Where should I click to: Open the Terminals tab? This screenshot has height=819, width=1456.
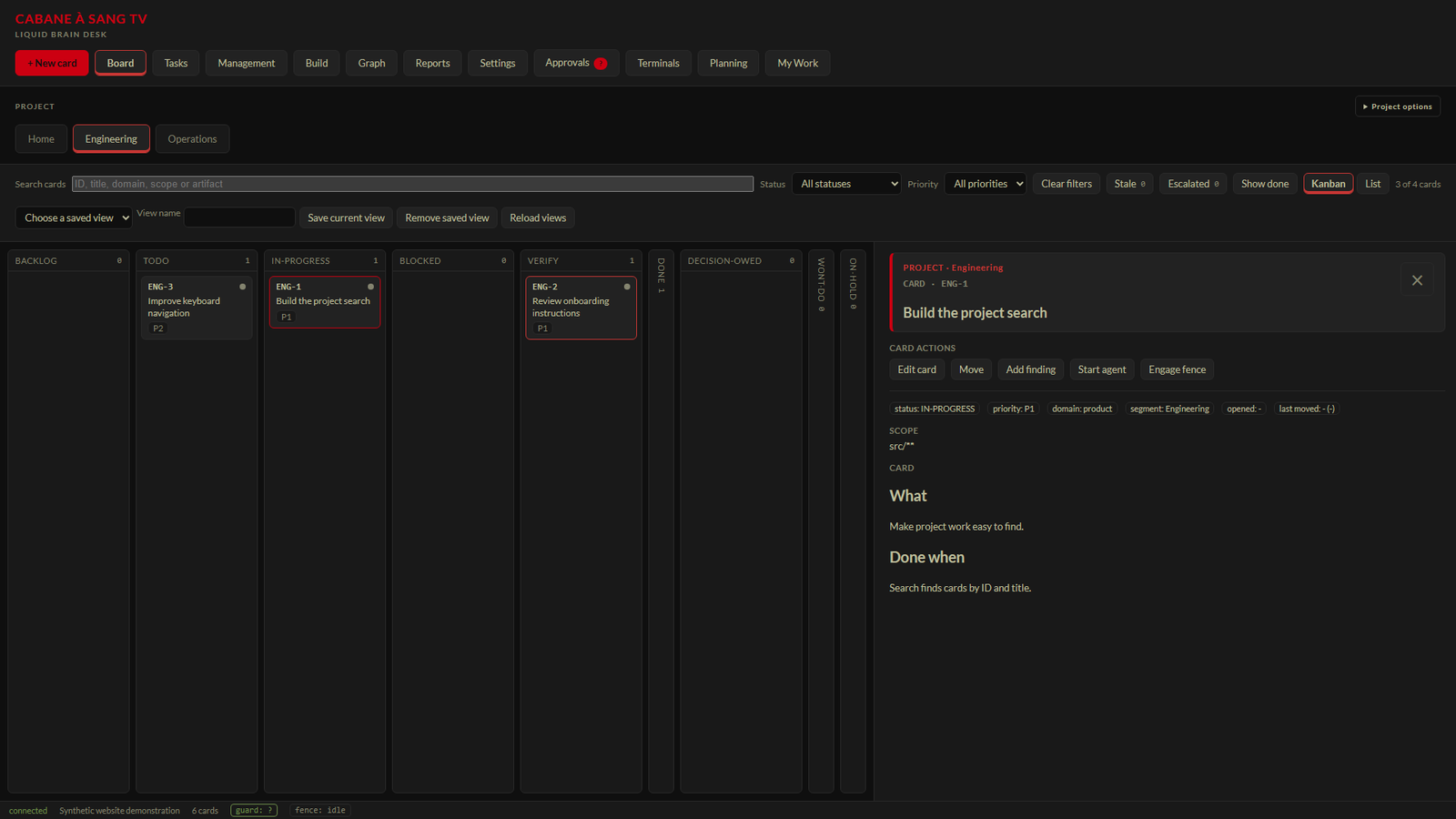(658, 63)
